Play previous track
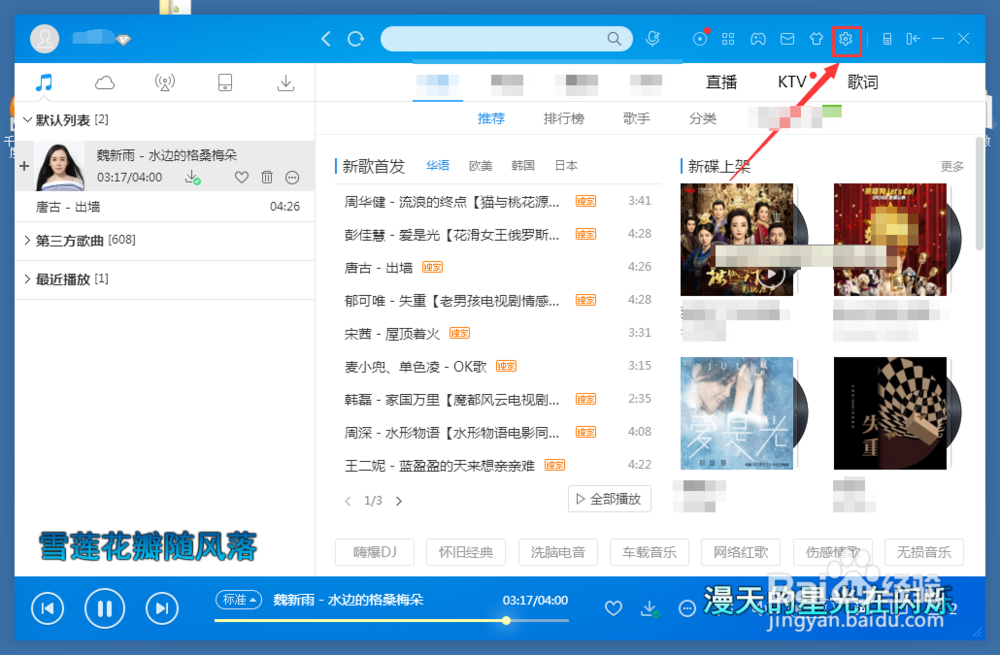 48,608
